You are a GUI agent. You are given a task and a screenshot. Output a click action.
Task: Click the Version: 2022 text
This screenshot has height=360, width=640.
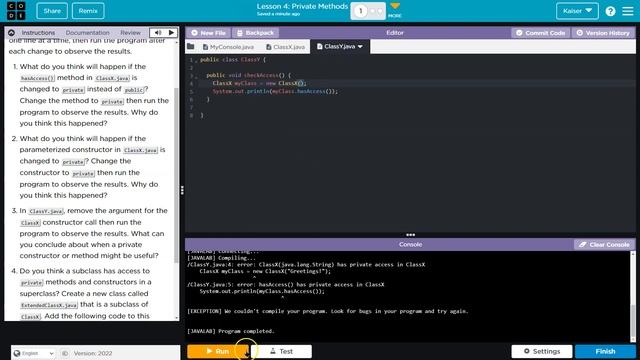(93, 353)
